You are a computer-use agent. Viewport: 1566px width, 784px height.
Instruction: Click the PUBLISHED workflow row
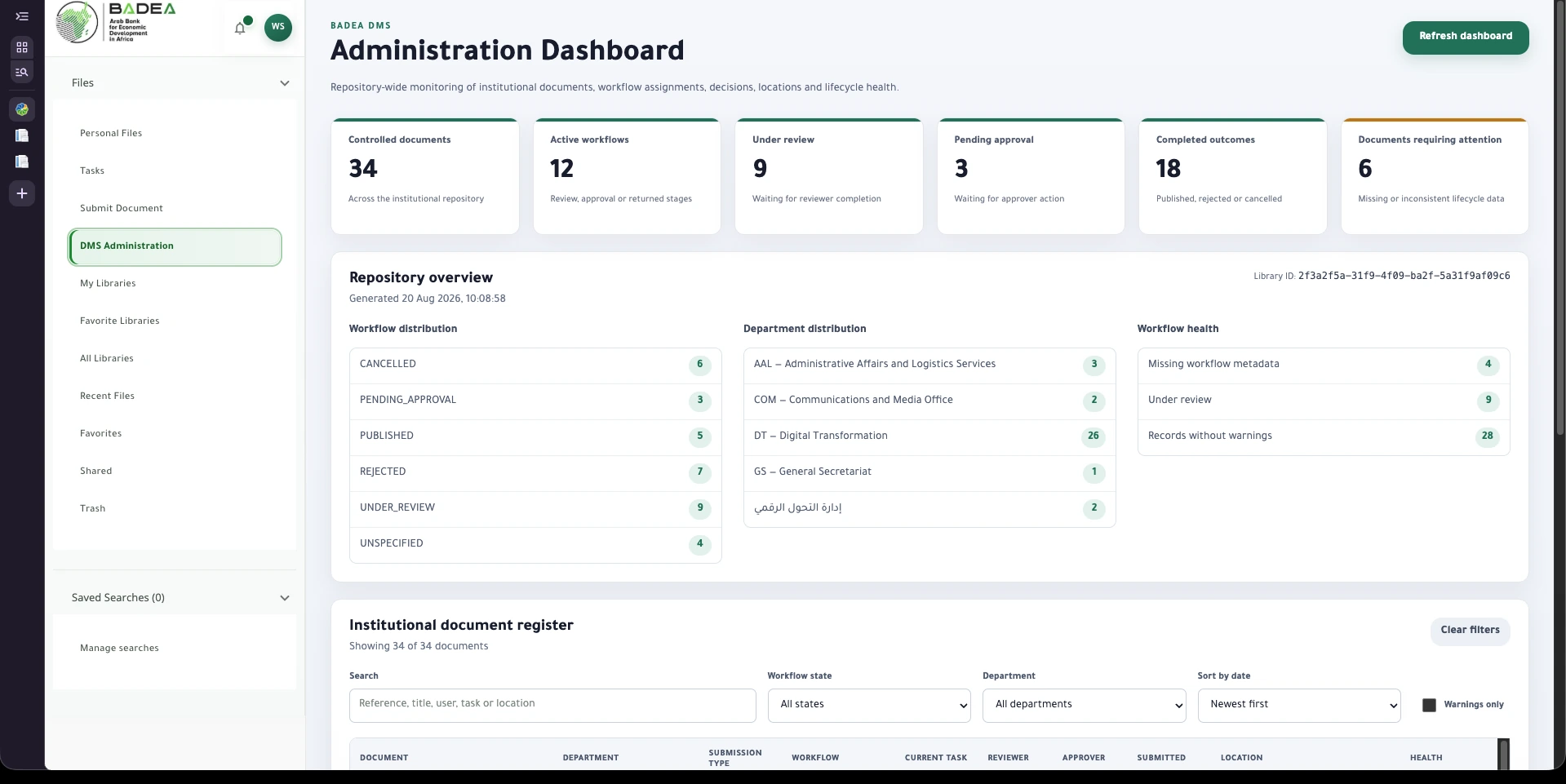535,437
